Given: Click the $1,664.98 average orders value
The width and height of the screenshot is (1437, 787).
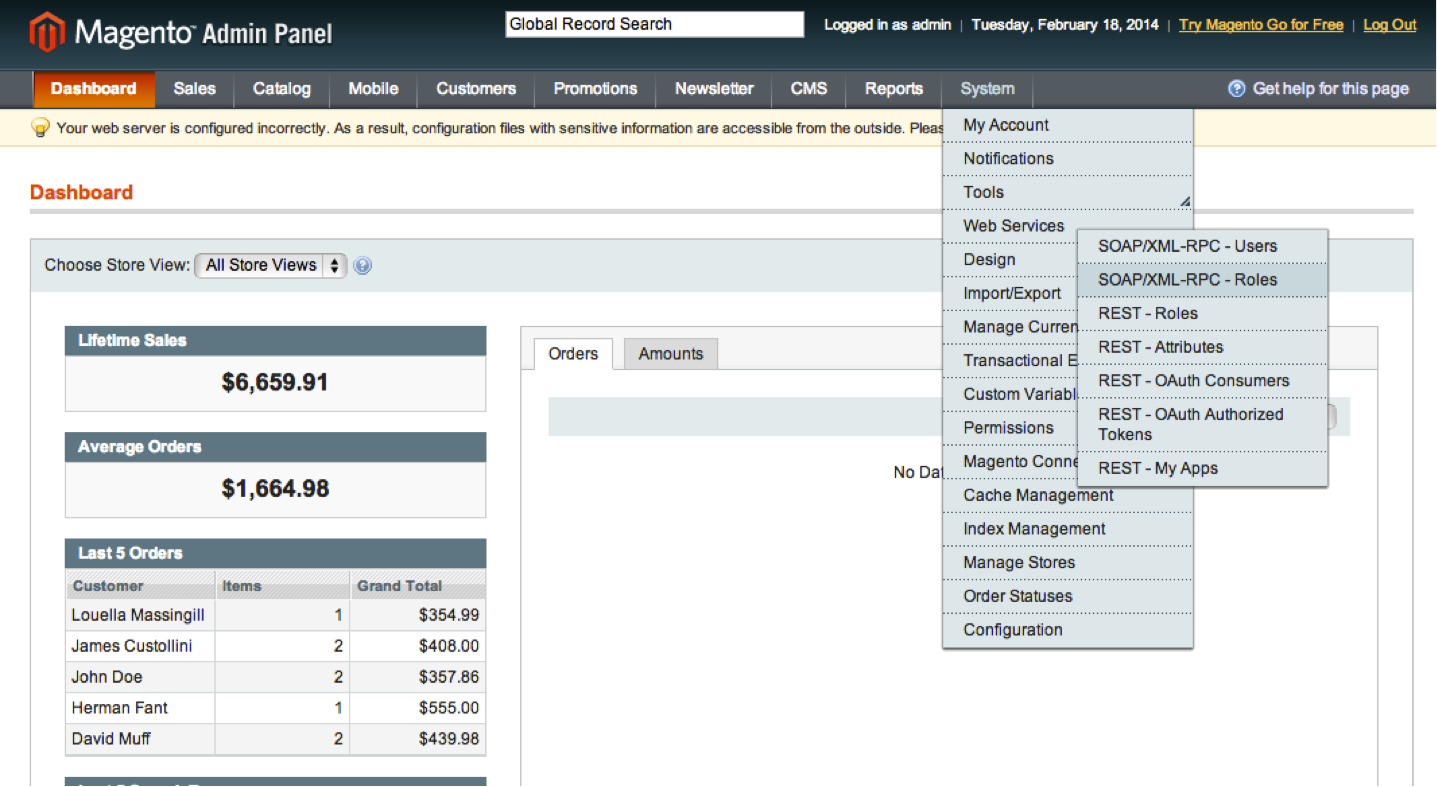Looking at the screenshot, I should [x=275, y=489].
